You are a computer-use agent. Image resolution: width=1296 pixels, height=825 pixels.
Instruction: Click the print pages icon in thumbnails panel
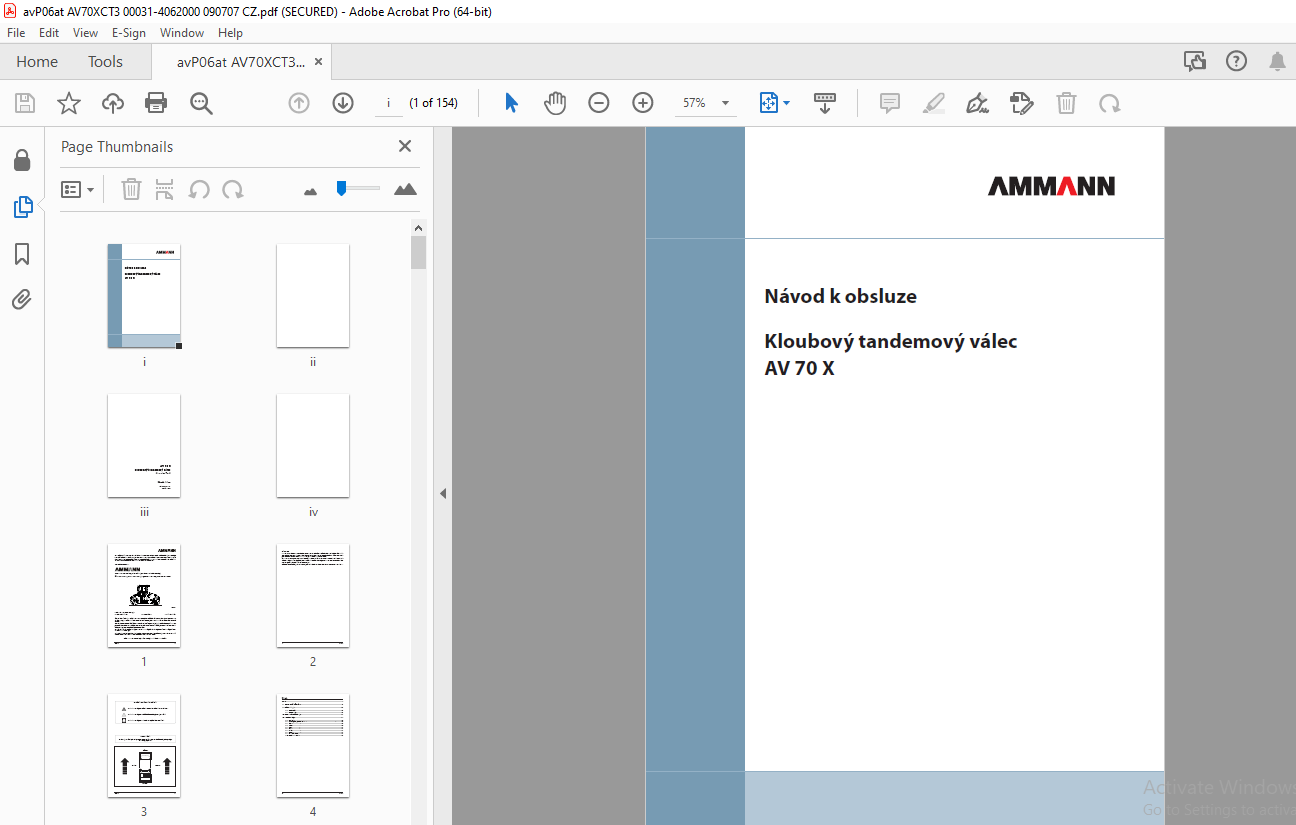(165, 189)
